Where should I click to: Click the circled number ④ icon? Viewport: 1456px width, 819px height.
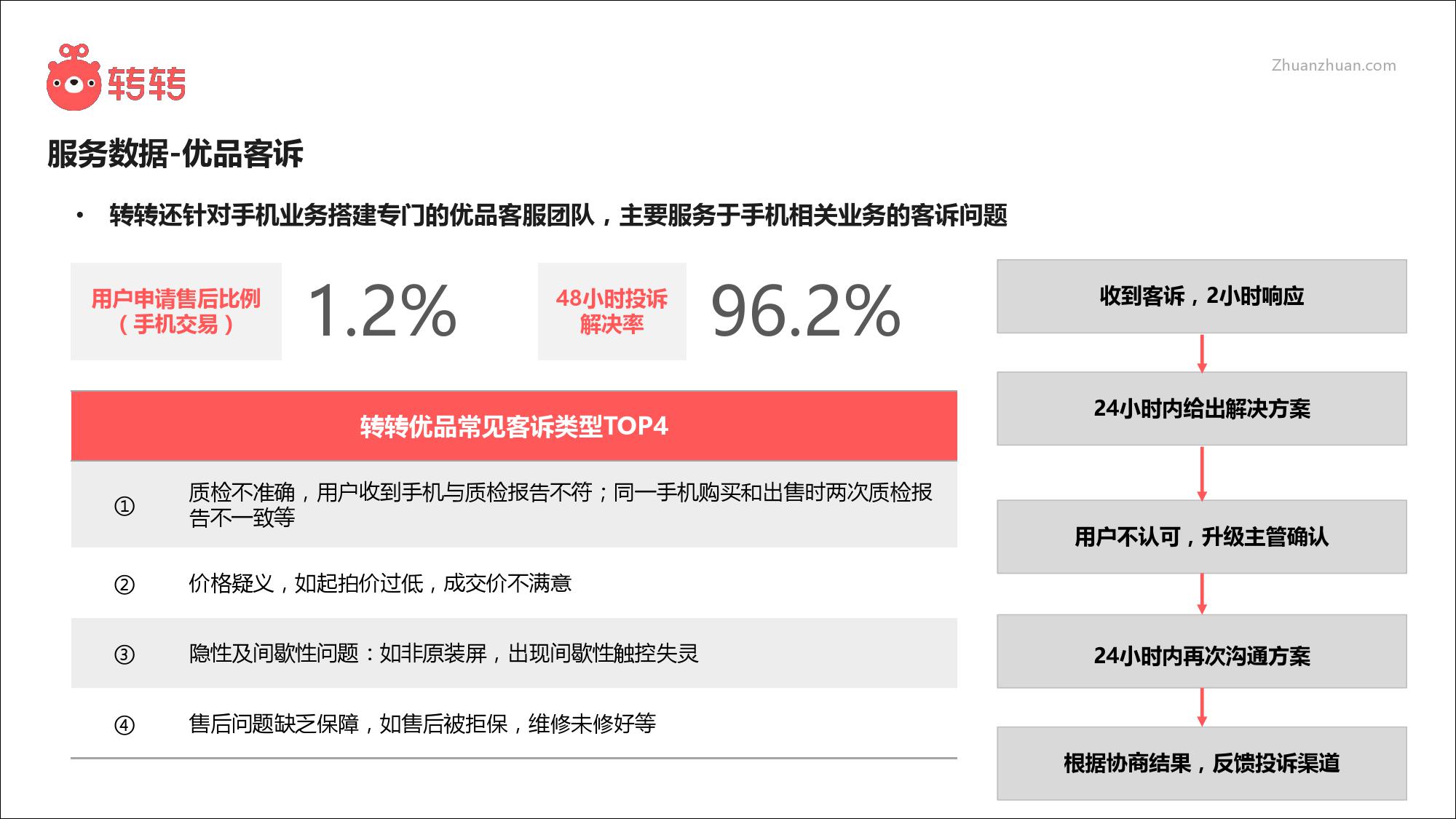point(124,725)
